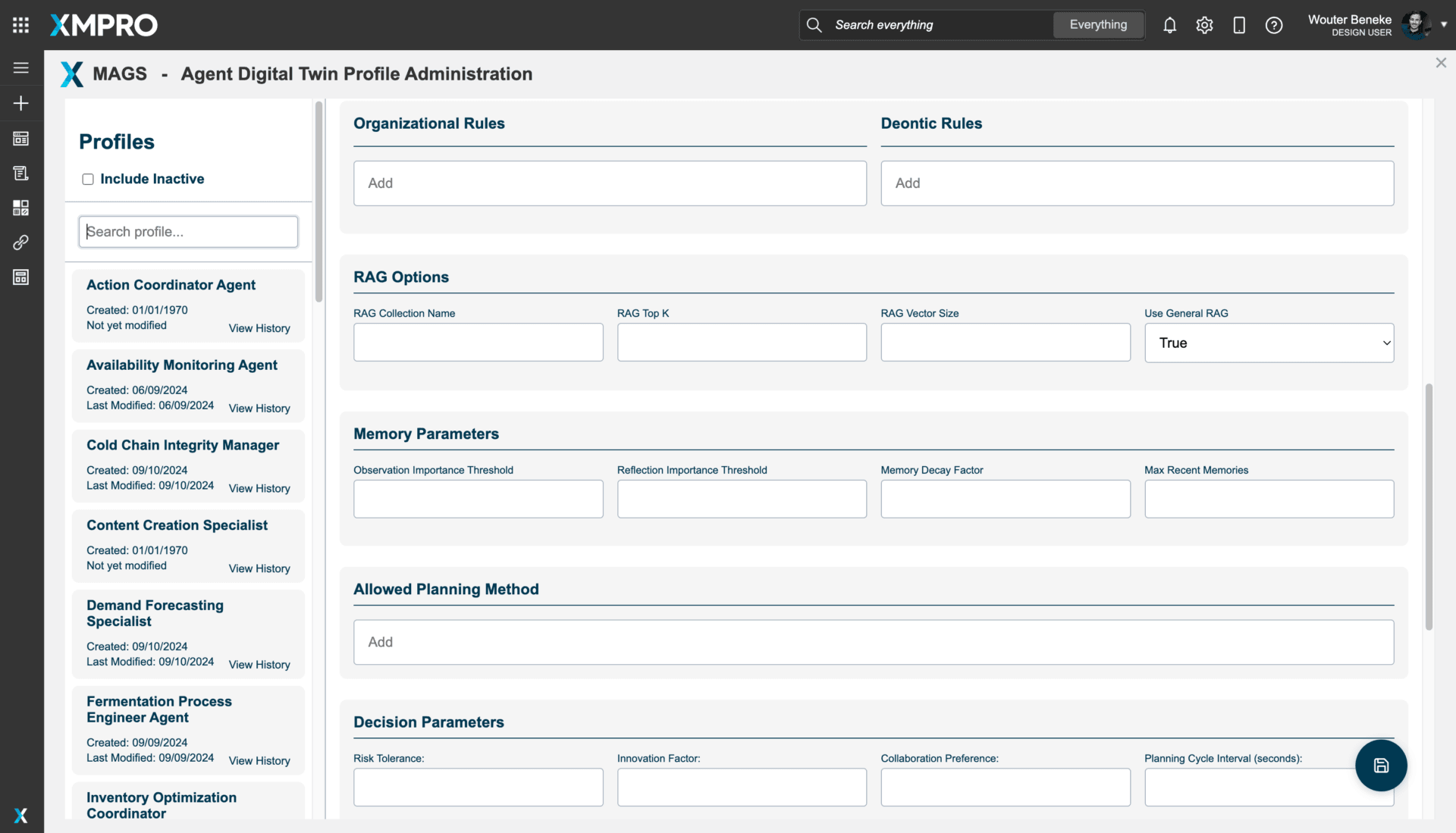
Task: Click the Allowed Planning Method Add field
Action: click(873, 643)
